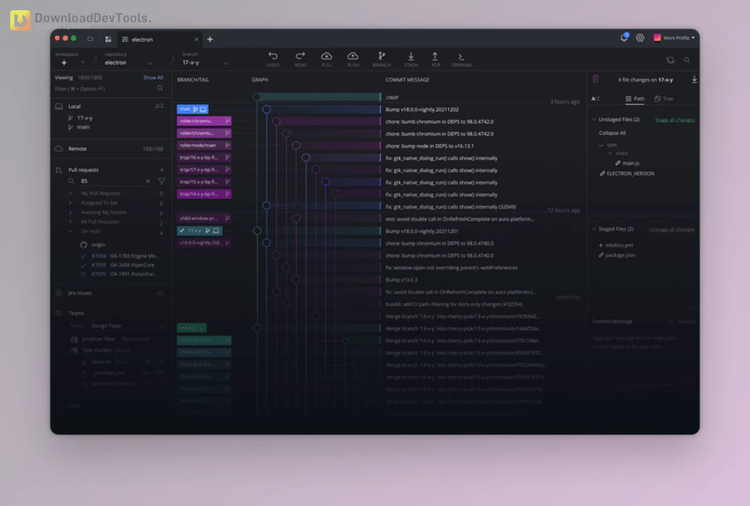Collapse the spec folder in unstaged files
This screenshot has height=506, width=750.
tap(601, 144)
